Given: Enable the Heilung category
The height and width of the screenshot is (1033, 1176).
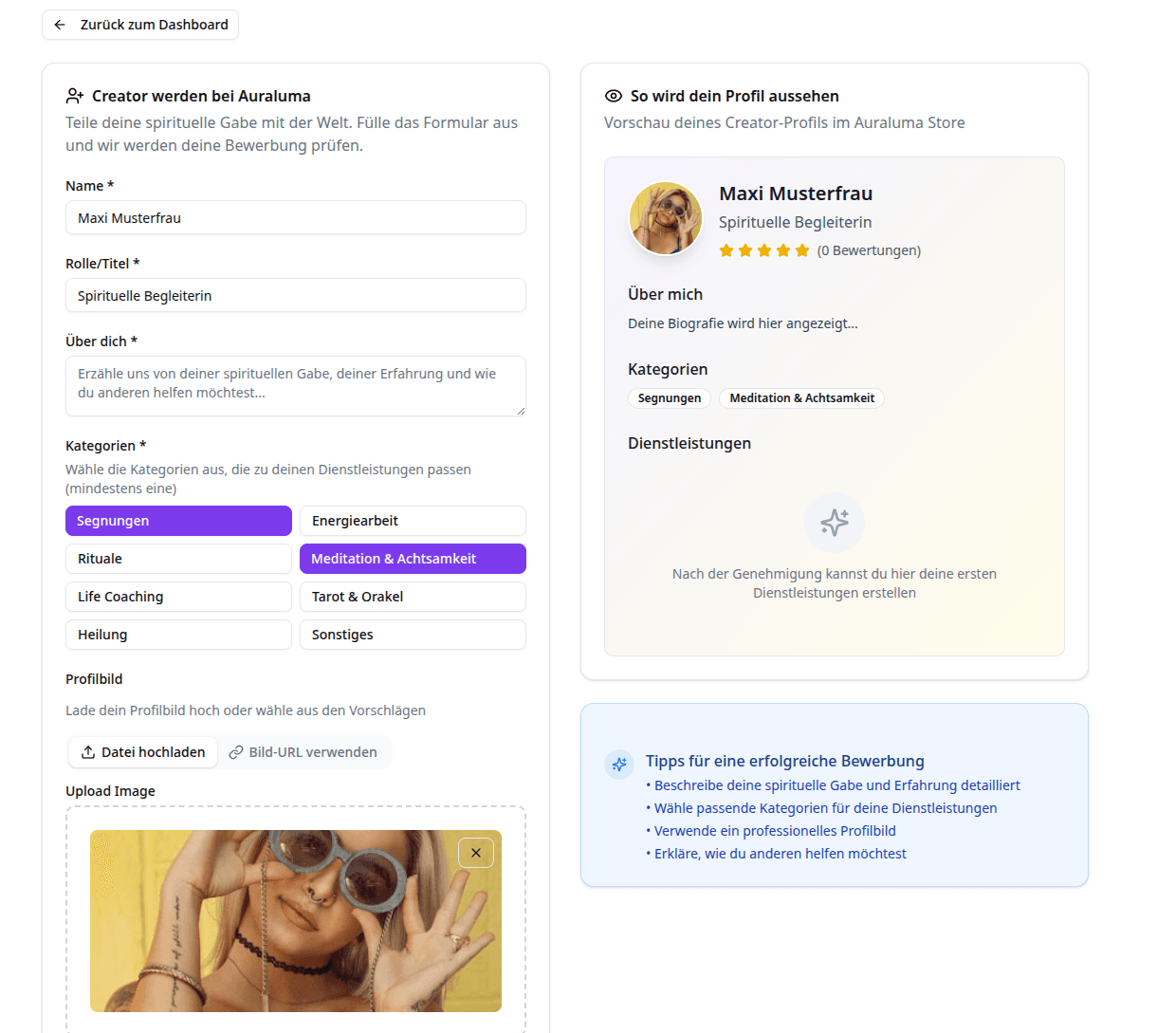Looking at the screenshot, I should coord(178,634).
